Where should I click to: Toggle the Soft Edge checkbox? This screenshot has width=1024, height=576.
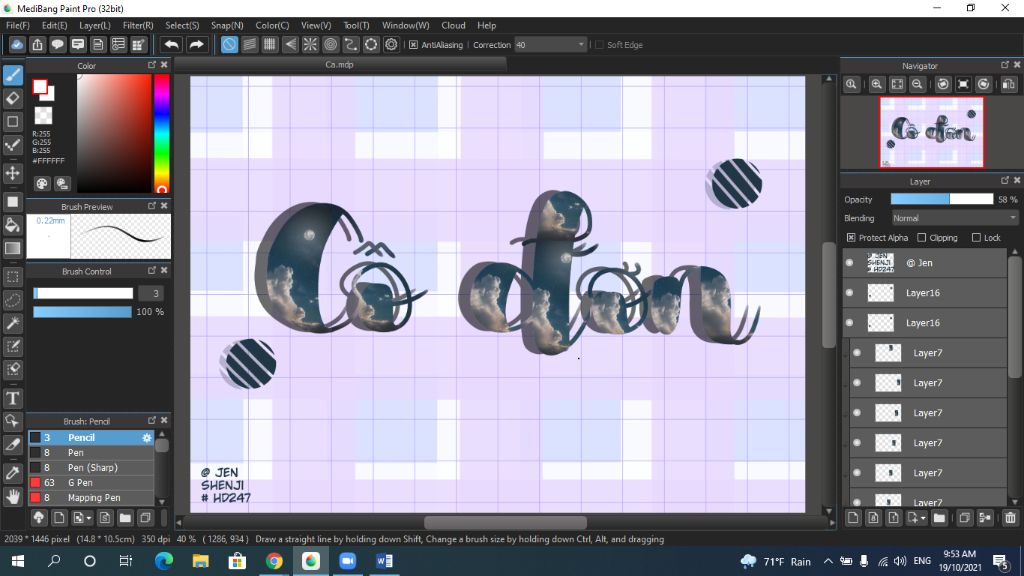[599, 45]
